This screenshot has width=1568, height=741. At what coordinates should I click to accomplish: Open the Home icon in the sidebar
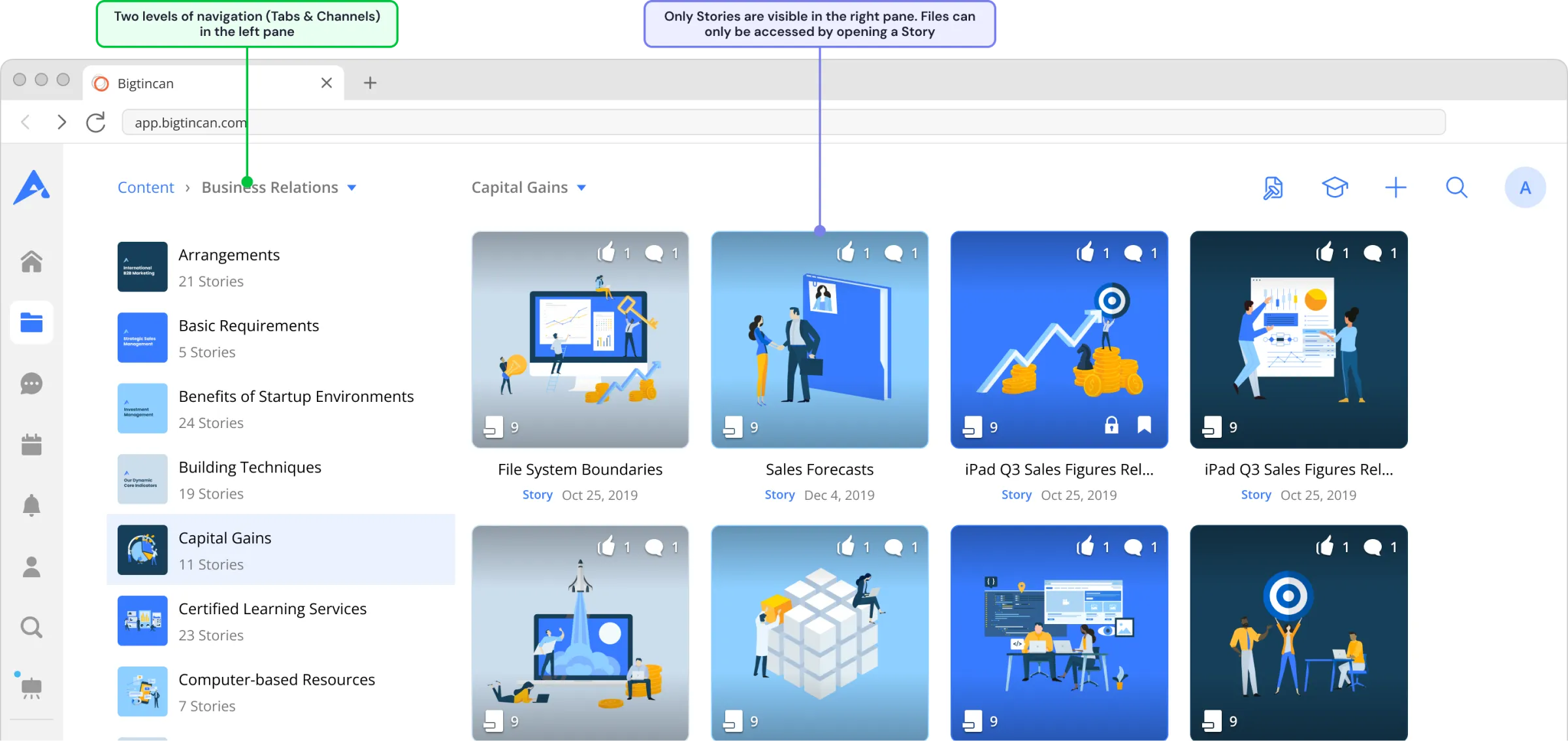point(31,261)
